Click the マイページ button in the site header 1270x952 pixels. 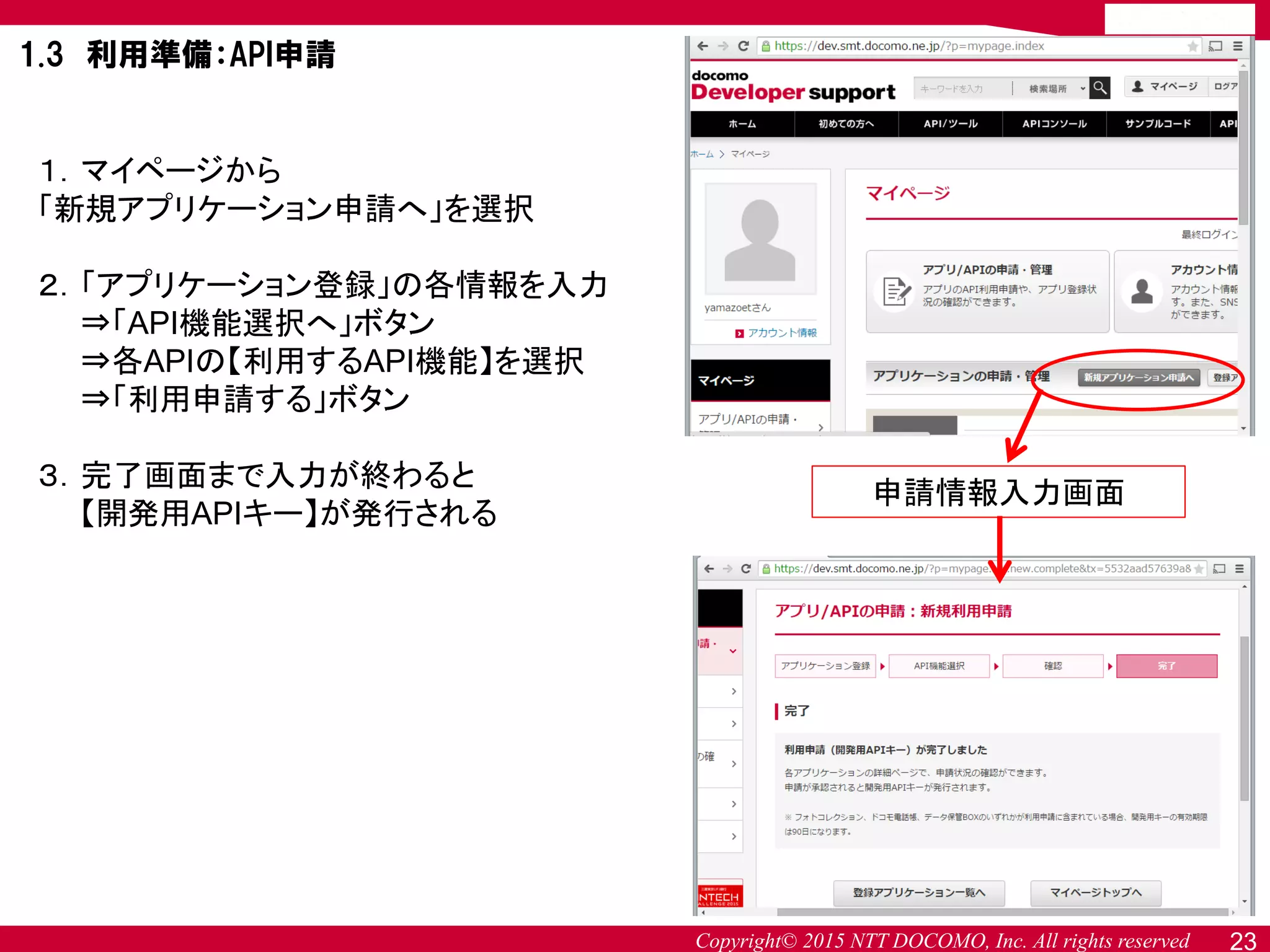(x=1166, y=87)
